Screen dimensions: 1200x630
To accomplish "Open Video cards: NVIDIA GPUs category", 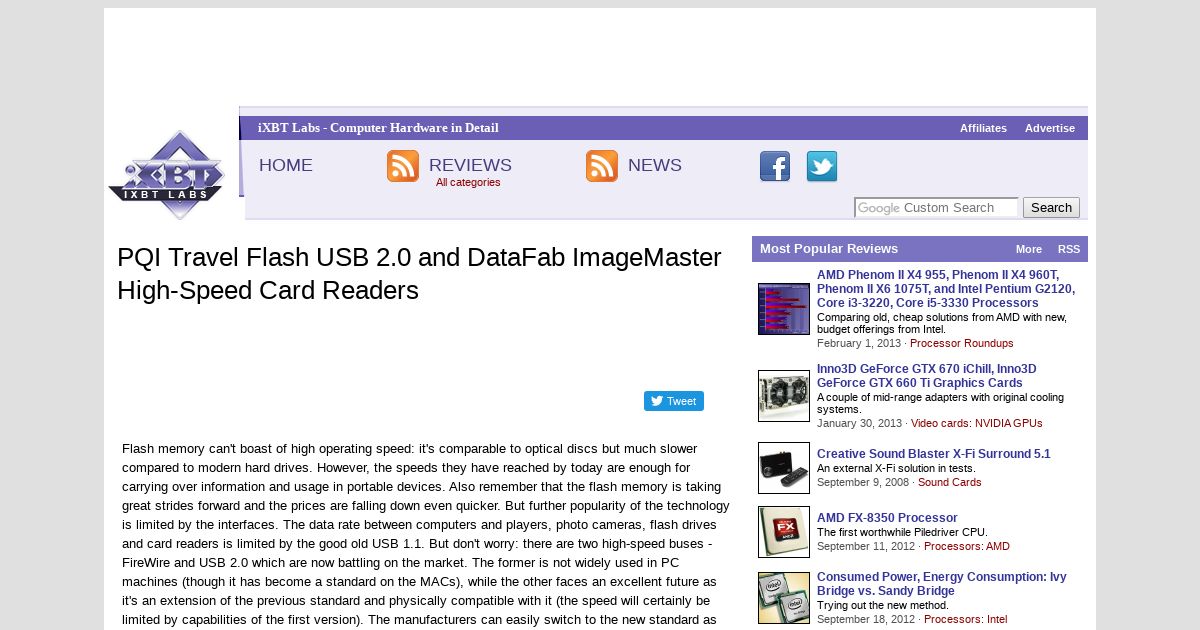I will (x=977, y=423).
